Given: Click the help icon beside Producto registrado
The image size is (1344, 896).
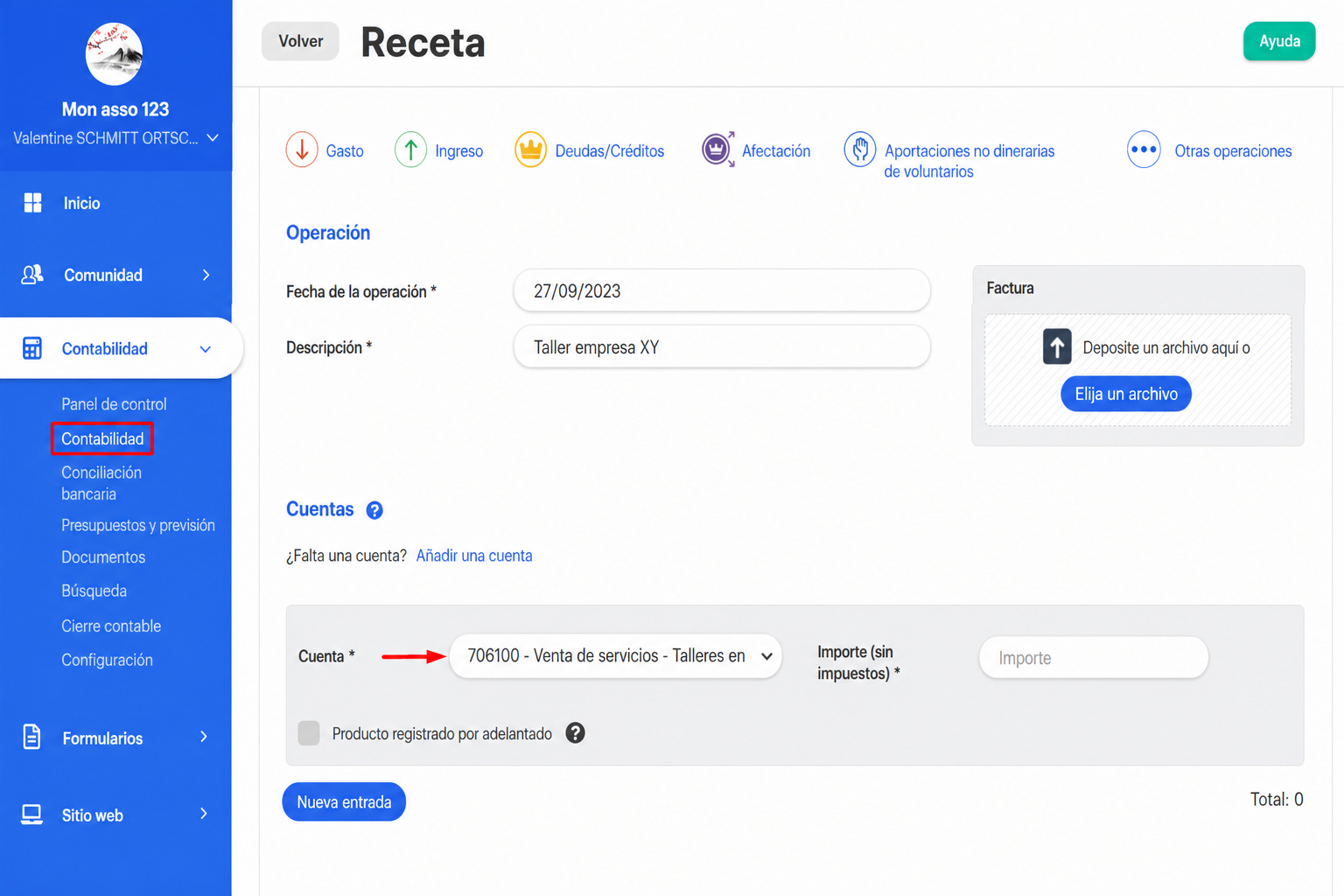Looking at the screenshot, I should pos(575,733).
